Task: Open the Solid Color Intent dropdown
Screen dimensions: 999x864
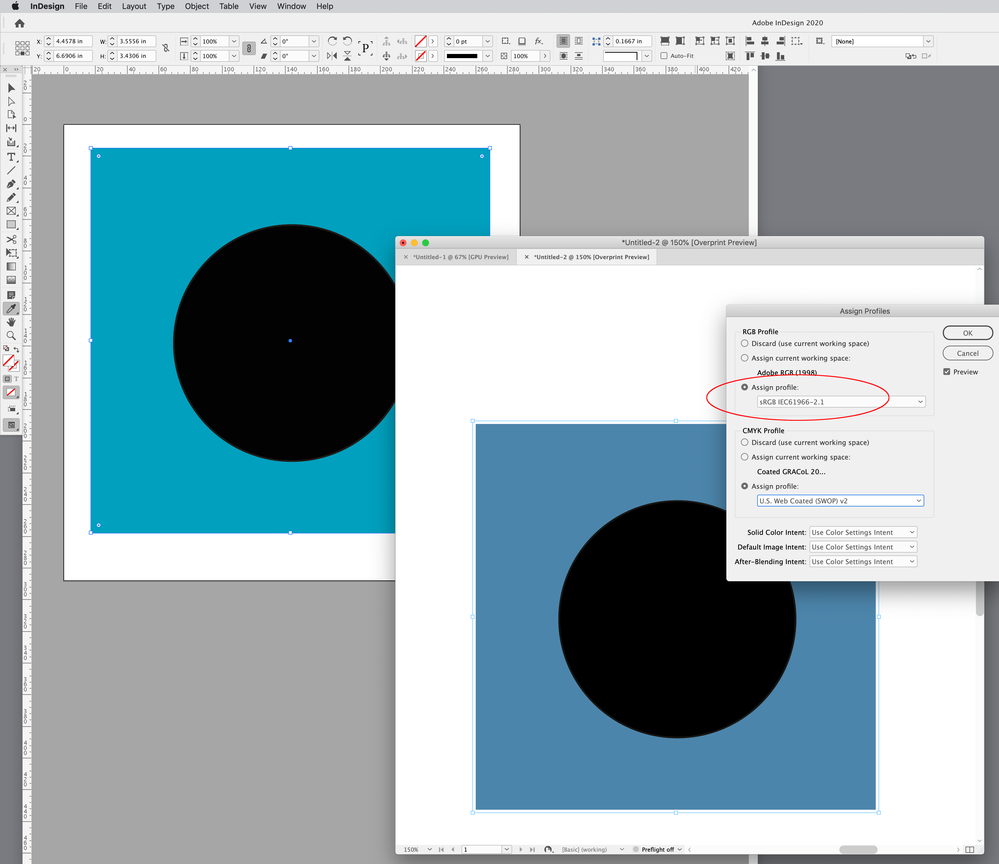Action: pos(863,533)
